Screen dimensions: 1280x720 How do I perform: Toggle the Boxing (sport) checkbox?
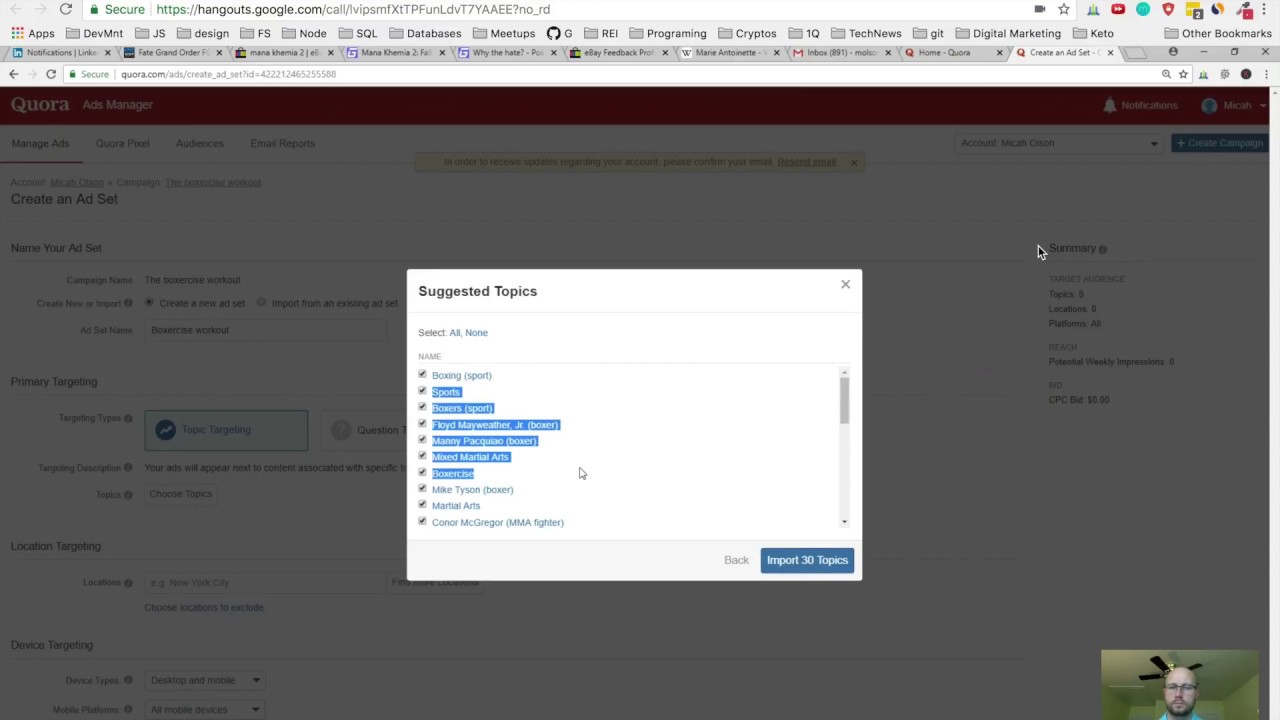coord(422,375)
